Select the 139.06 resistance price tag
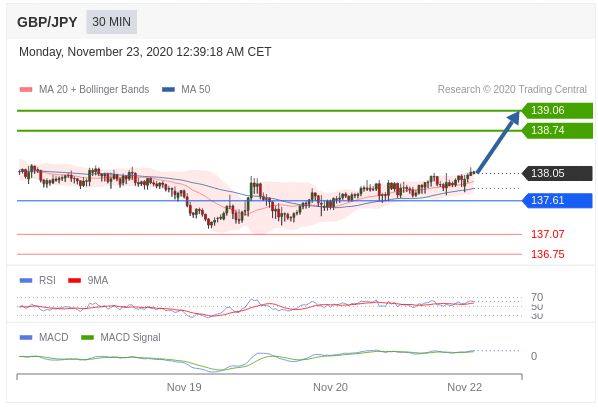This screenshot has height=408, width=598. [x=557, y=111]
